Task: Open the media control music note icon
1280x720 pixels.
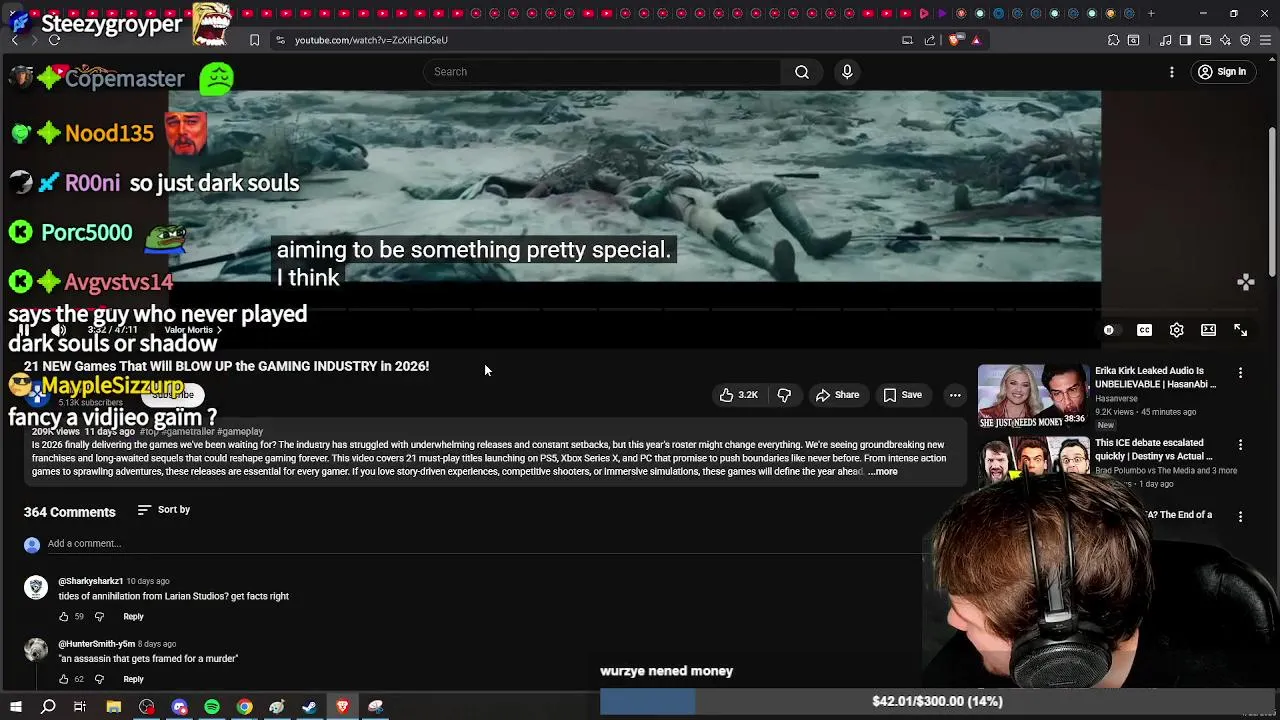Action: click(x=1166, y=40)
